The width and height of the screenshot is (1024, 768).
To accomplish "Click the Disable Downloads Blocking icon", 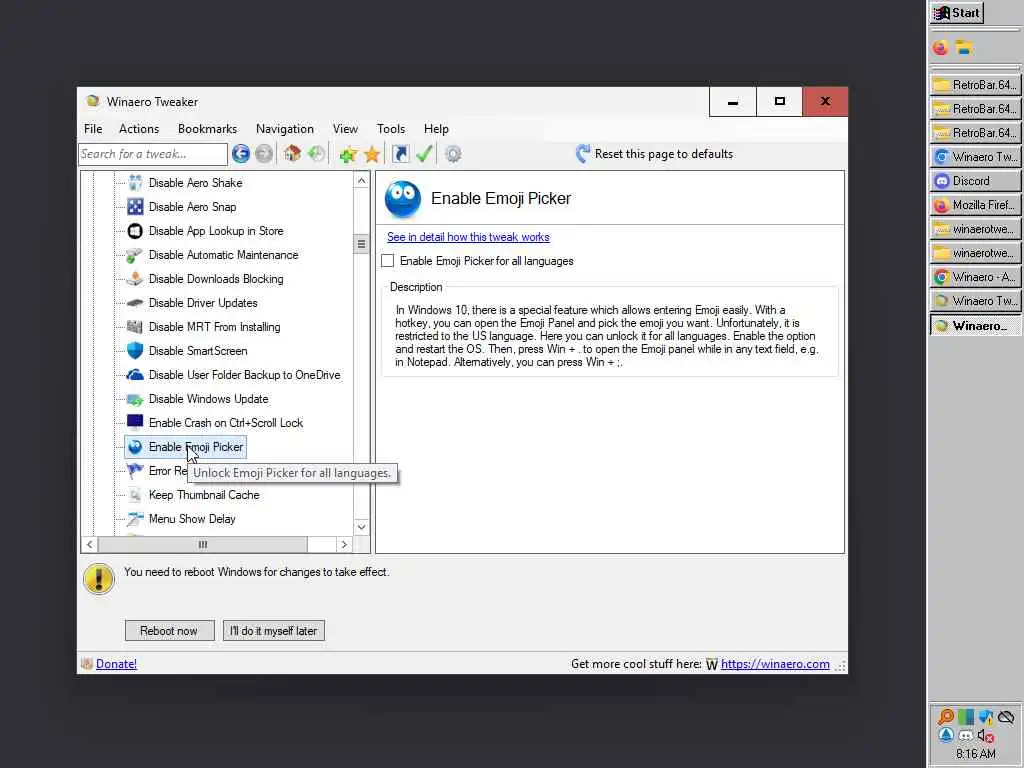I will 135,279.
